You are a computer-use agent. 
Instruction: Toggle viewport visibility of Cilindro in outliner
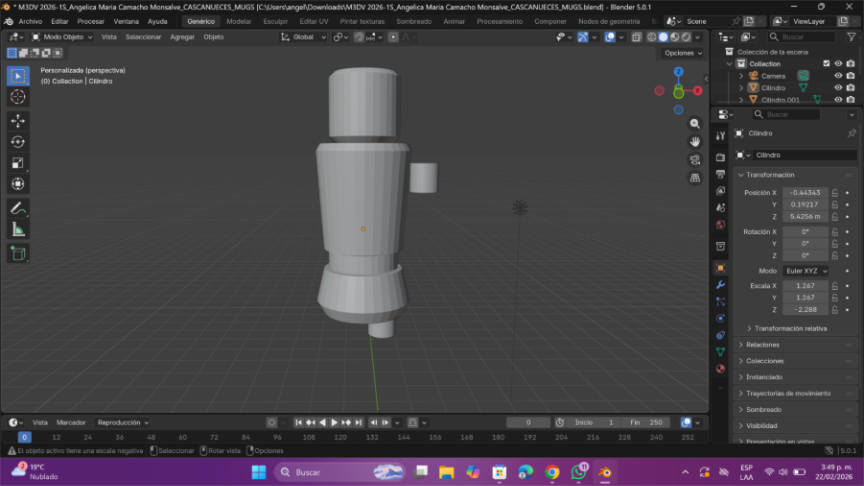pos(838,88)
